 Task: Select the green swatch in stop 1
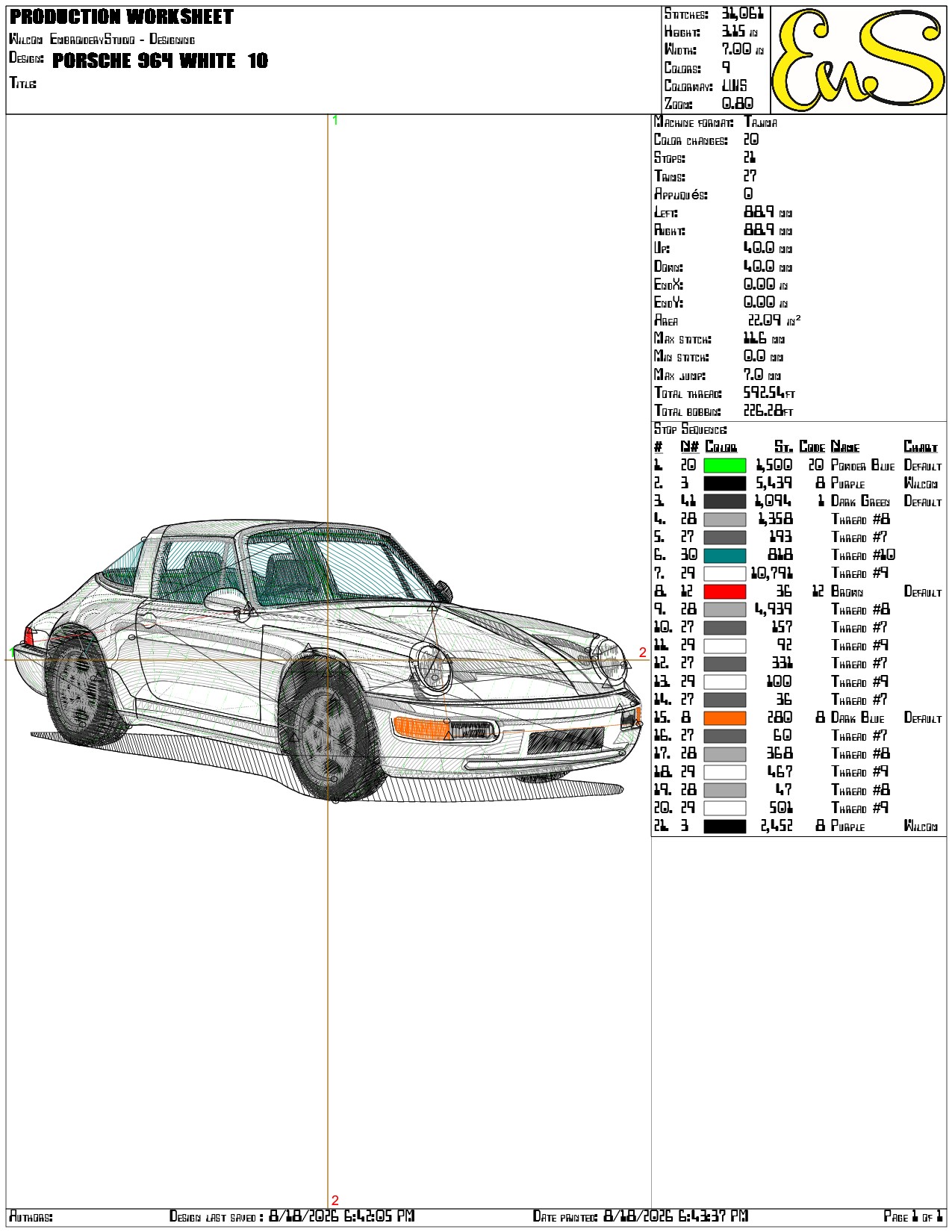point(724,465)
